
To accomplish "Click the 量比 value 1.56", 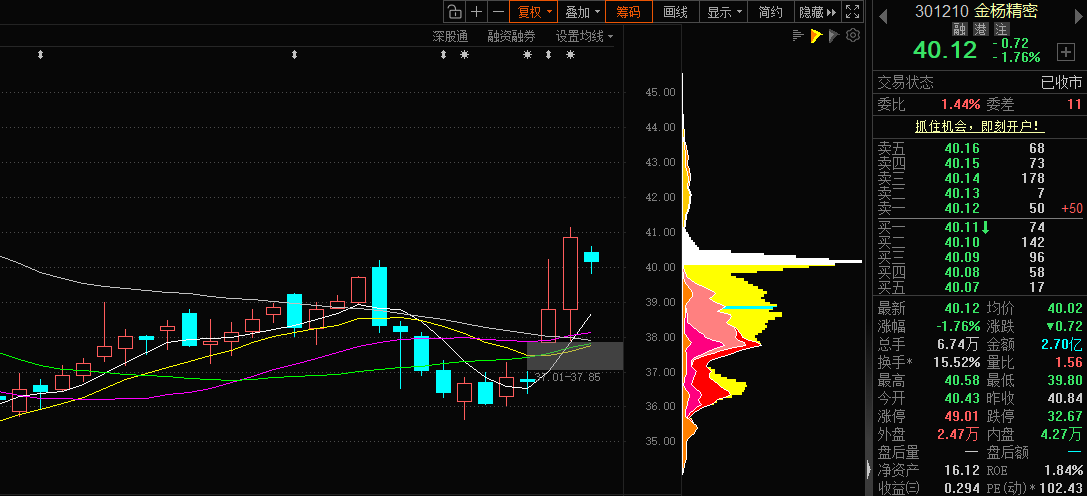I will 1068,363.
